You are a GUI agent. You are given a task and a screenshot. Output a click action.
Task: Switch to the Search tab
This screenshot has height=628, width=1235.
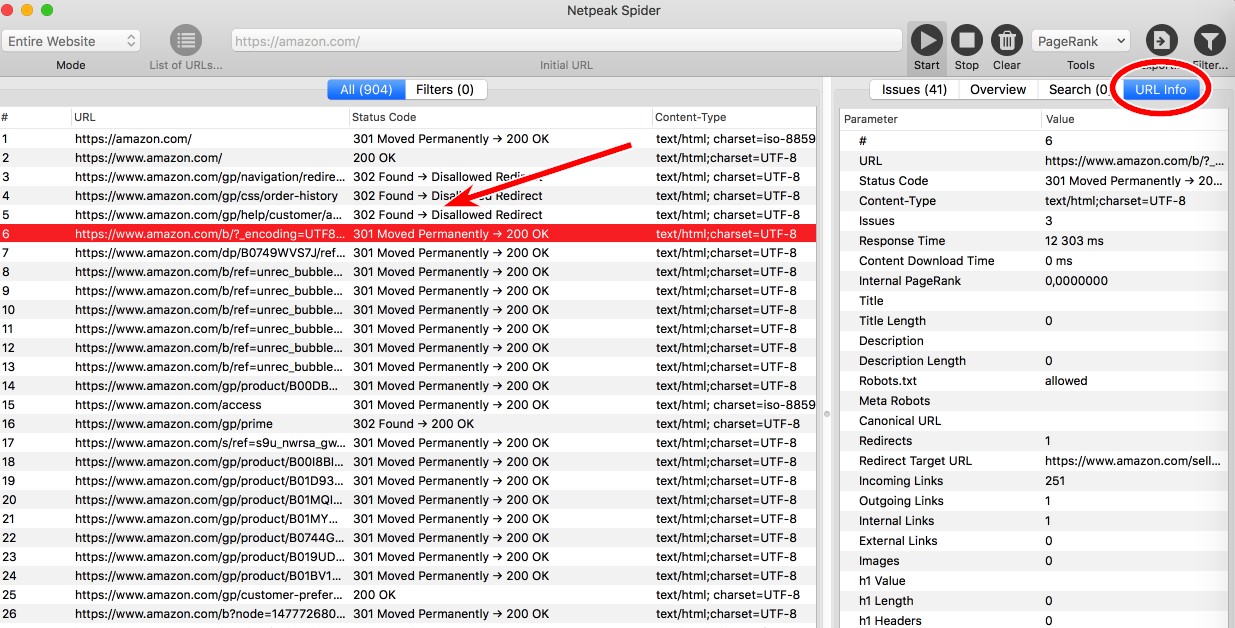click(x=1076, y=89)
